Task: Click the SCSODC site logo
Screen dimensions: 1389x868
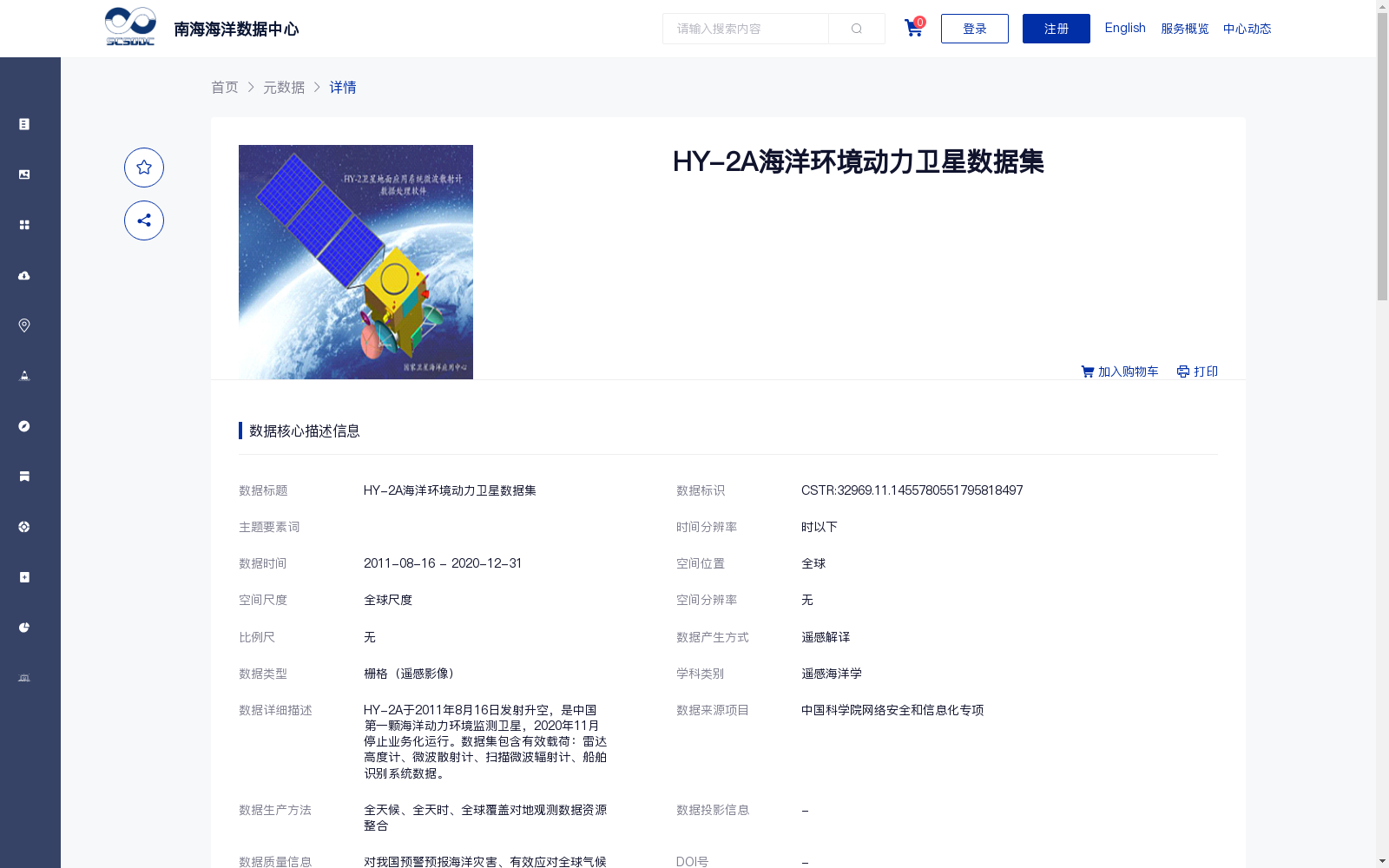Action: 130,27
